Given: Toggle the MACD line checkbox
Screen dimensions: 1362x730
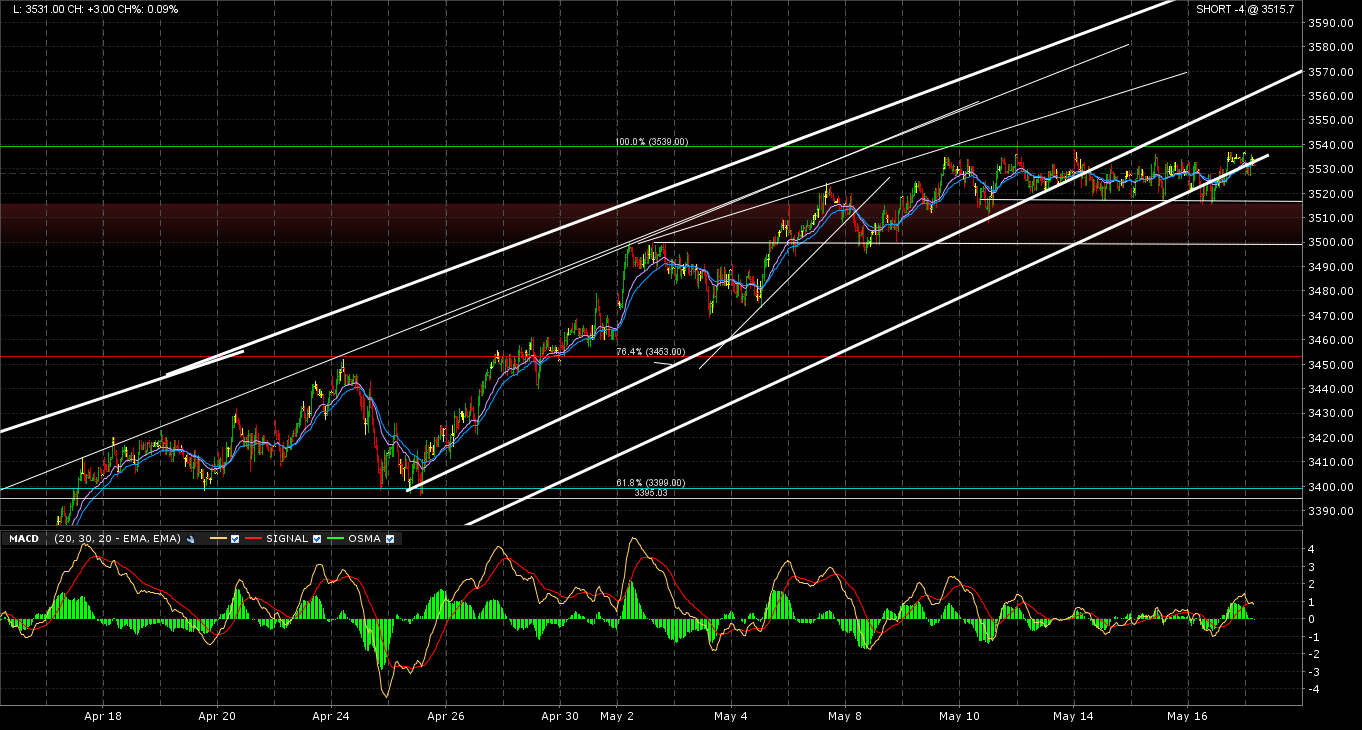Looking at the screenshot, I should 235,539.
